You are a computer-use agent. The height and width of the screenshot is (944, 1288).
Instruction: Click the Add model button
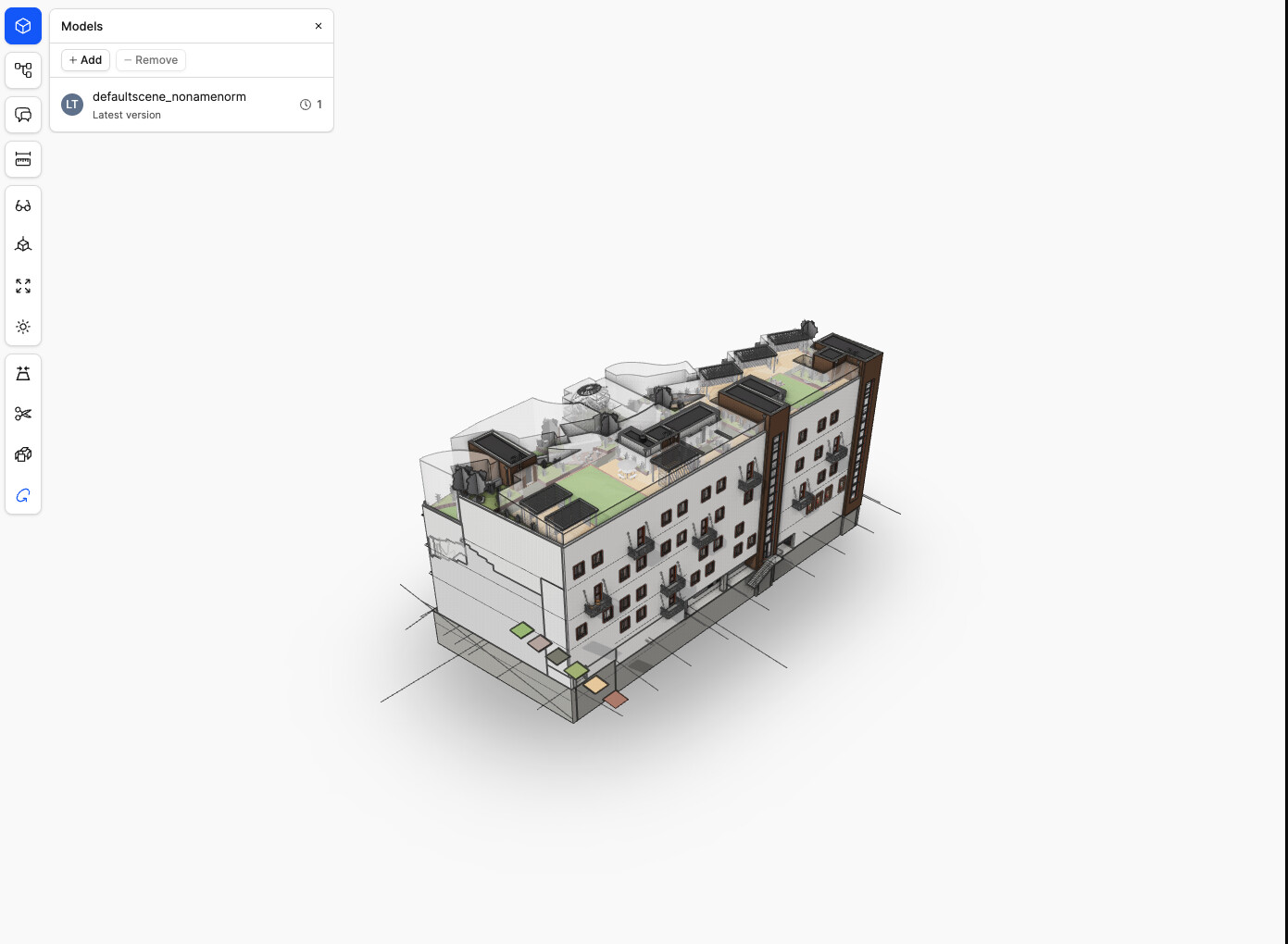click(x=85, y=60)
